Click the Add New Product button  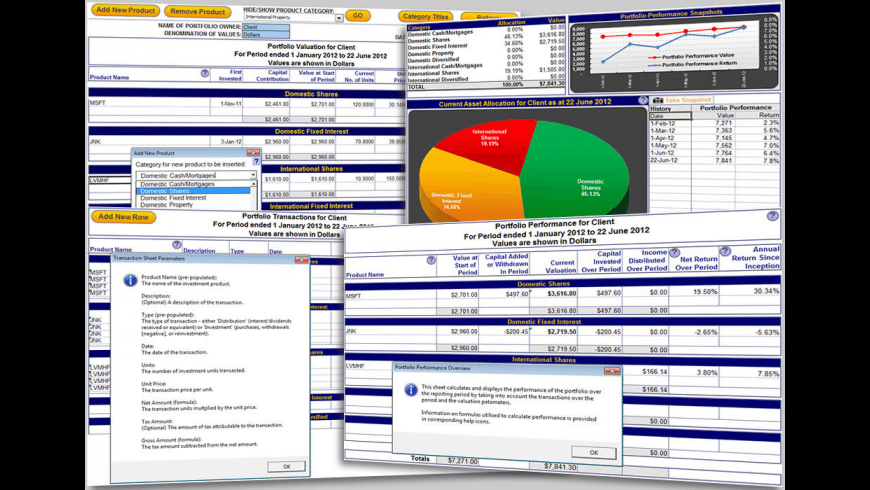[x=125, y=10]
